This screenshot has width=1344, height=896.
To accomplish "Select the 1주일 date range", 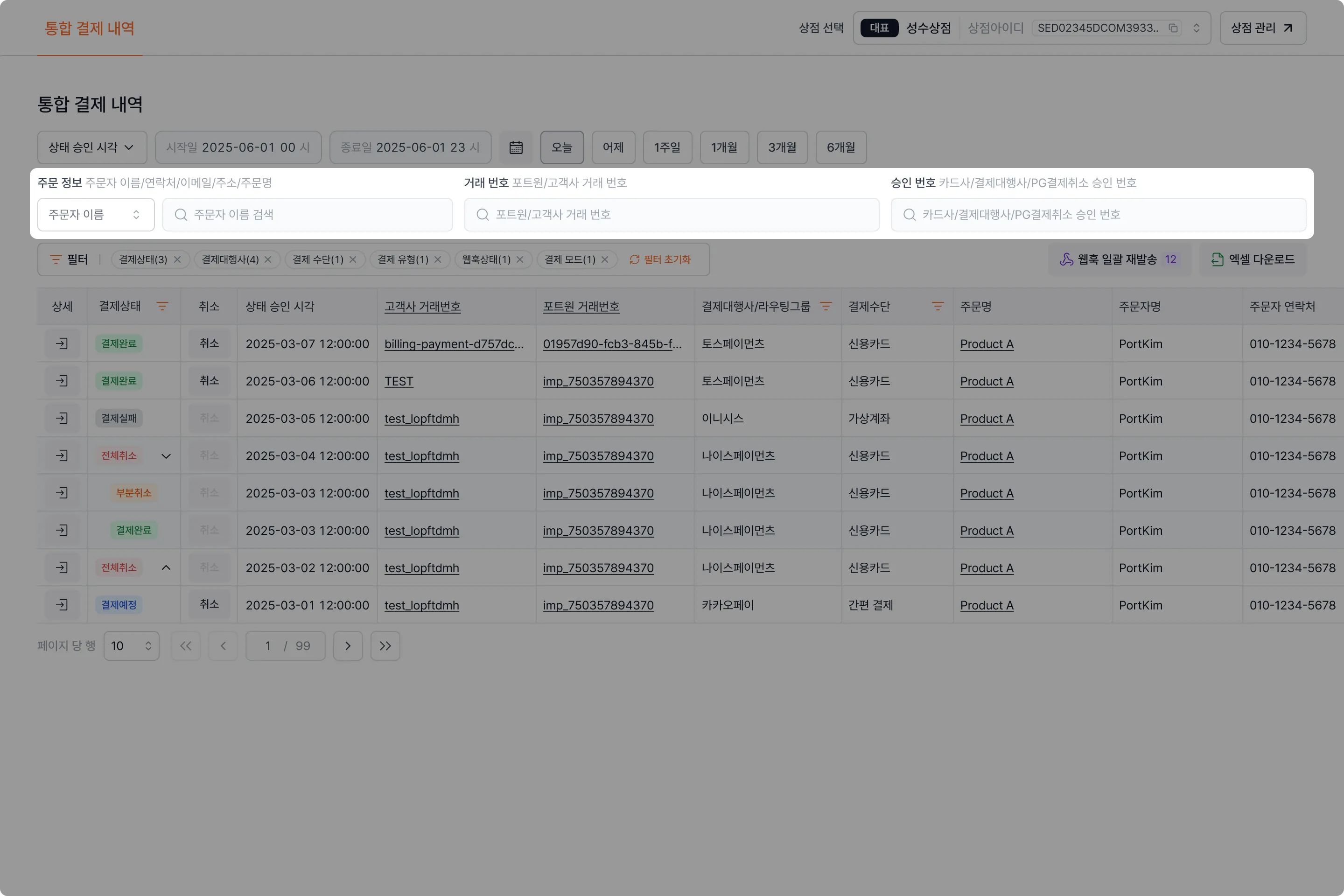I will 667,147.
